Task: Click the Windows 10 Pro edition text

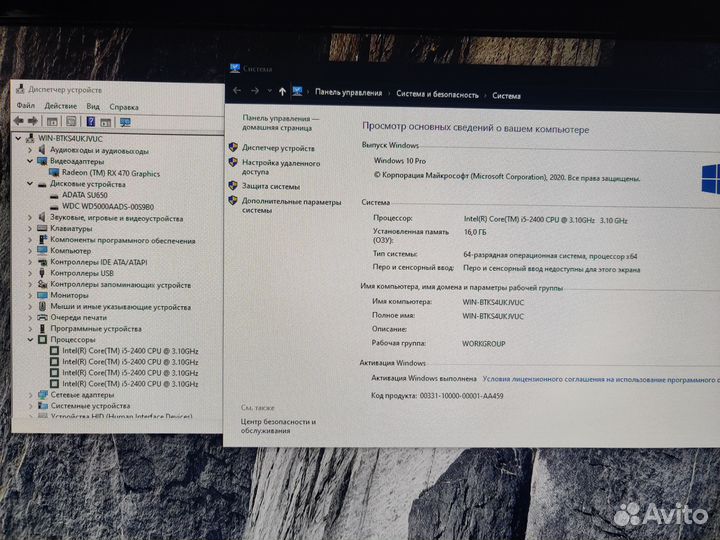Action: pyautogui.click(x=399, y=161)
